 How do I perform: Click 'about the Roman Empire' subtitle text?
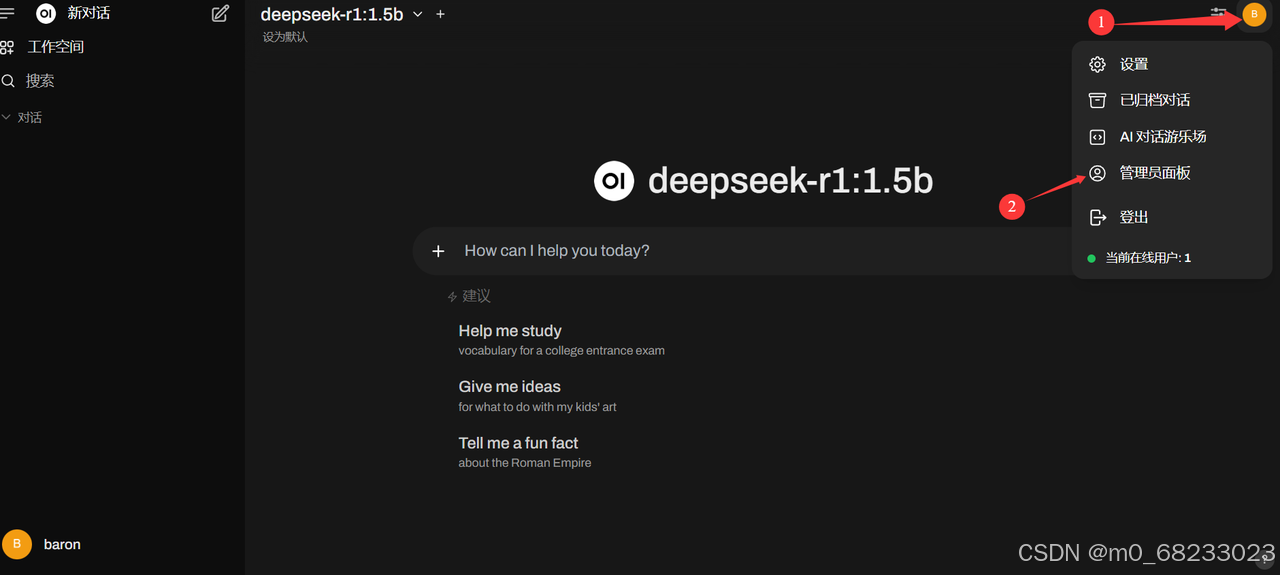click(x=525, y=463)
